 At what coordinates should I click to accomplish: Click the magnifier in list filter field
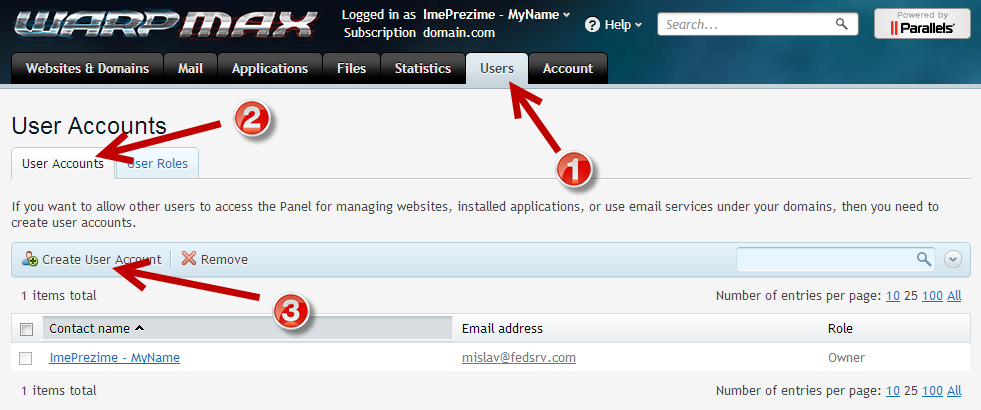pyautogui.click(x=923, y=259)
